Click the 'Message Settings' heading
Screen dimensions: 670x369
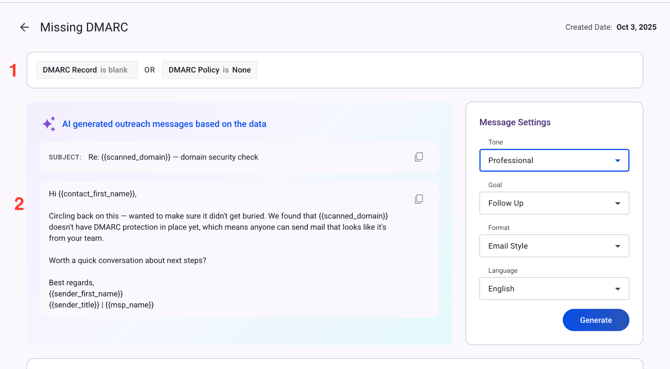pyautogui.click(x=515, y=122)
